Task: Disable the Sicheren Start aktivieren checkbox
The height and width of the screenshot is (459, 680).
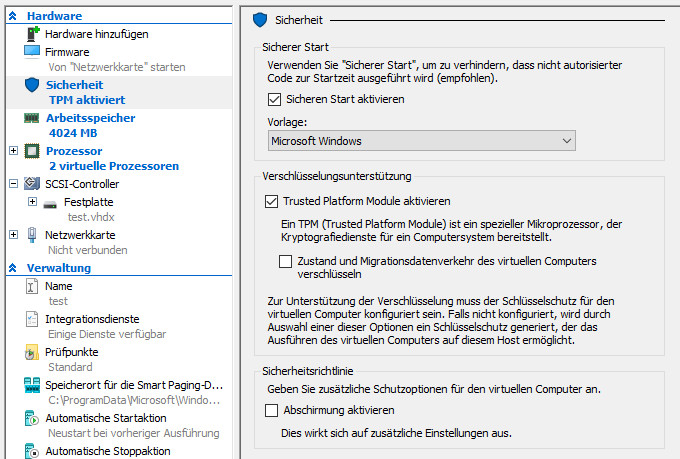Action: [x=275, y=100]
